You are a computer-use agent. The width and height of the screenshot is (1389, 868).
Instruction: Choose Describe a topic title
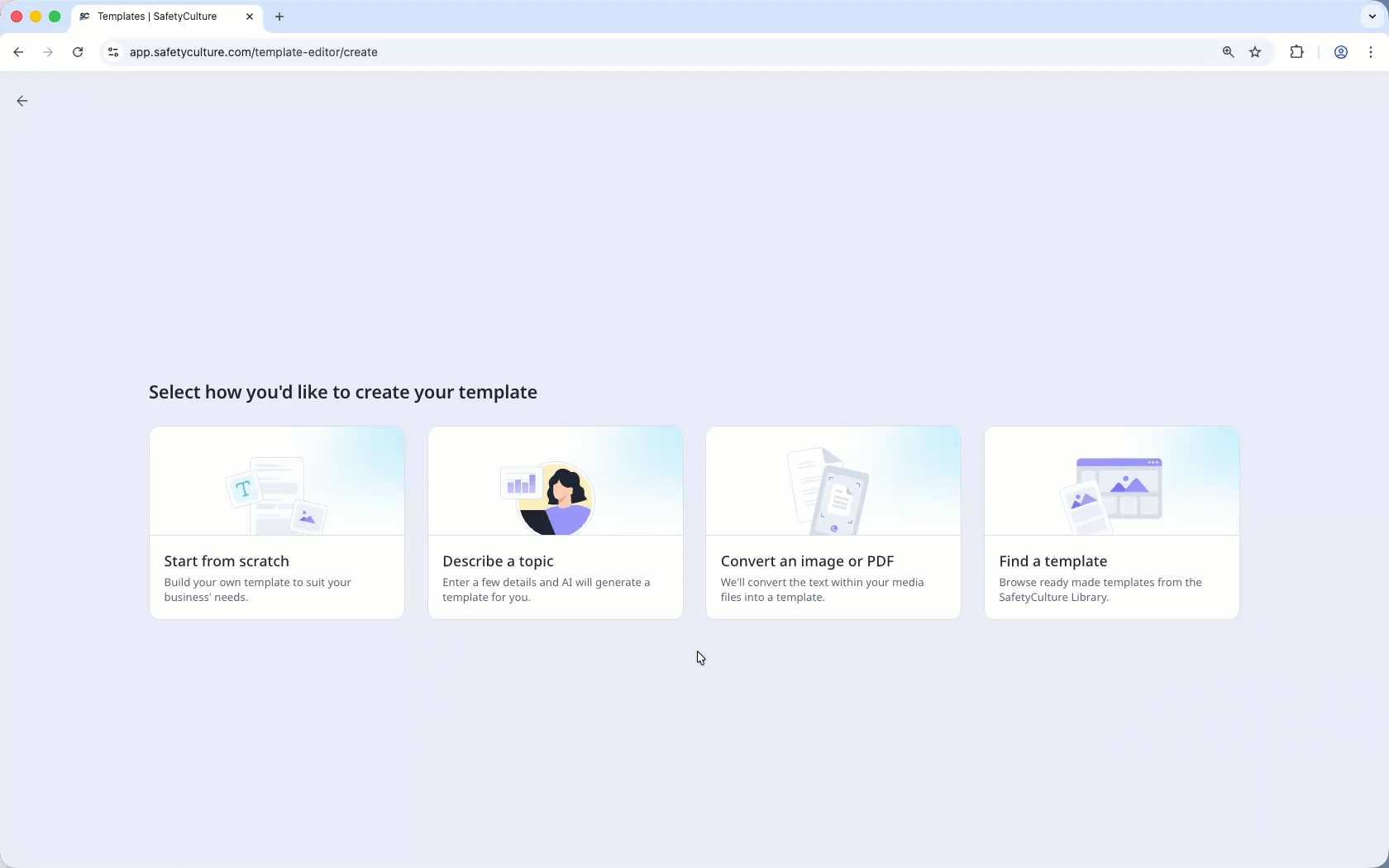tap(498, 561)
